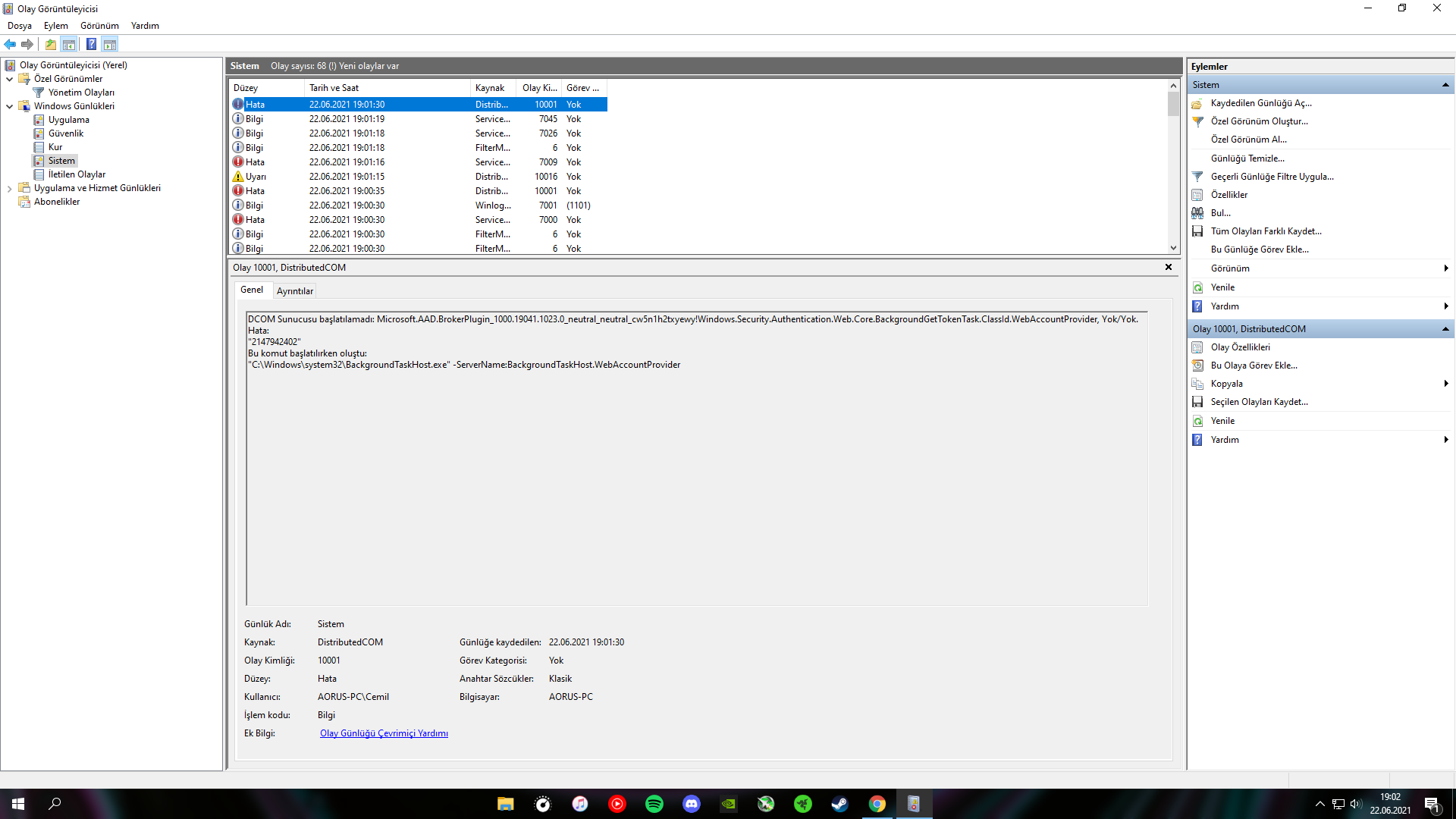Switch to the Ayrıntılar tab
1456x819 pixels.
click(x=294, y=291)
